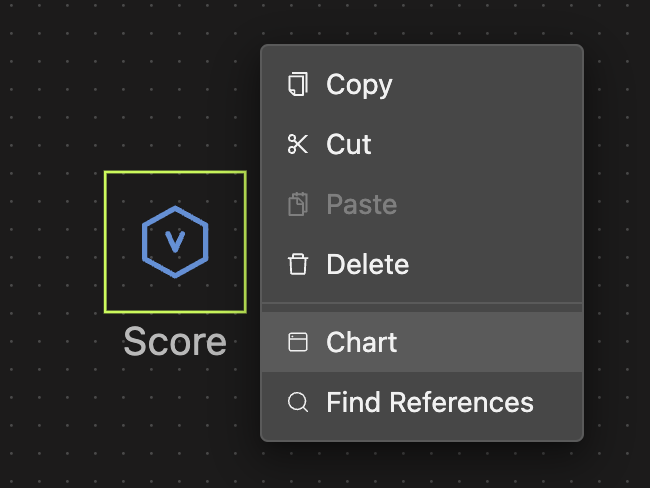Click the Copy icon in the context menu
The image size is (650, 488).
(x=297, y=85)
